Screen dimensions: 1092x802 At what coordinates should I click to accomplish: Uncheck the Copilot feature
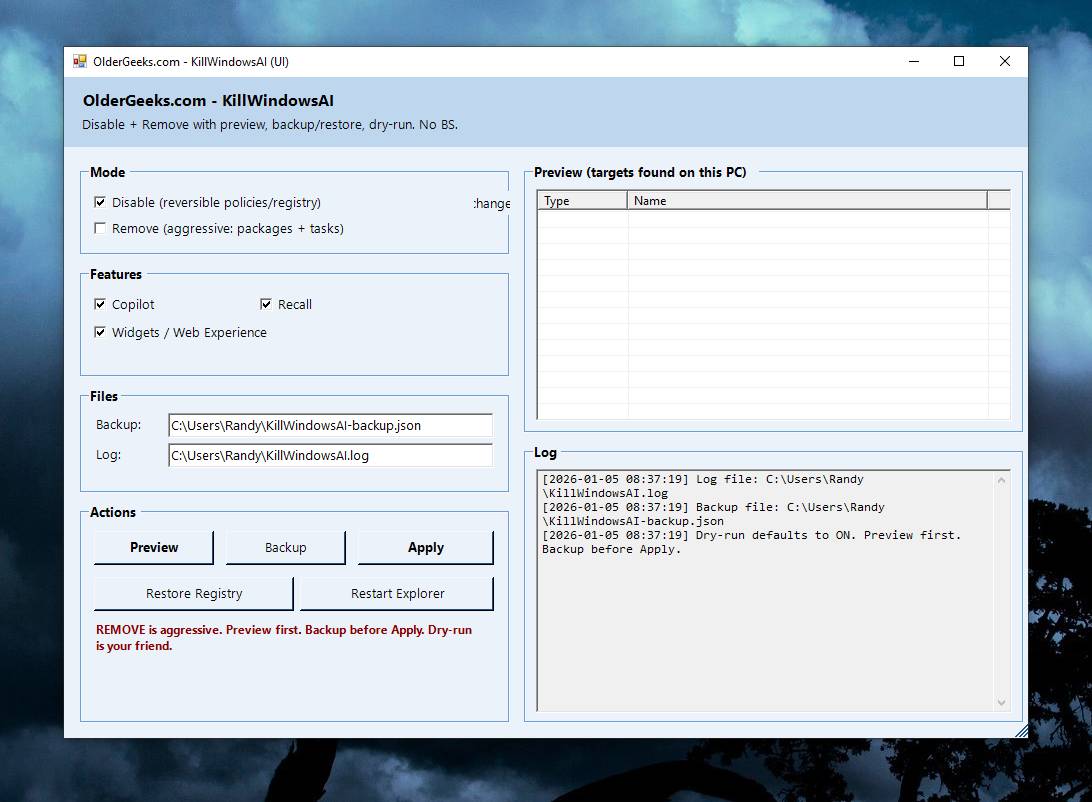(100, 304)
